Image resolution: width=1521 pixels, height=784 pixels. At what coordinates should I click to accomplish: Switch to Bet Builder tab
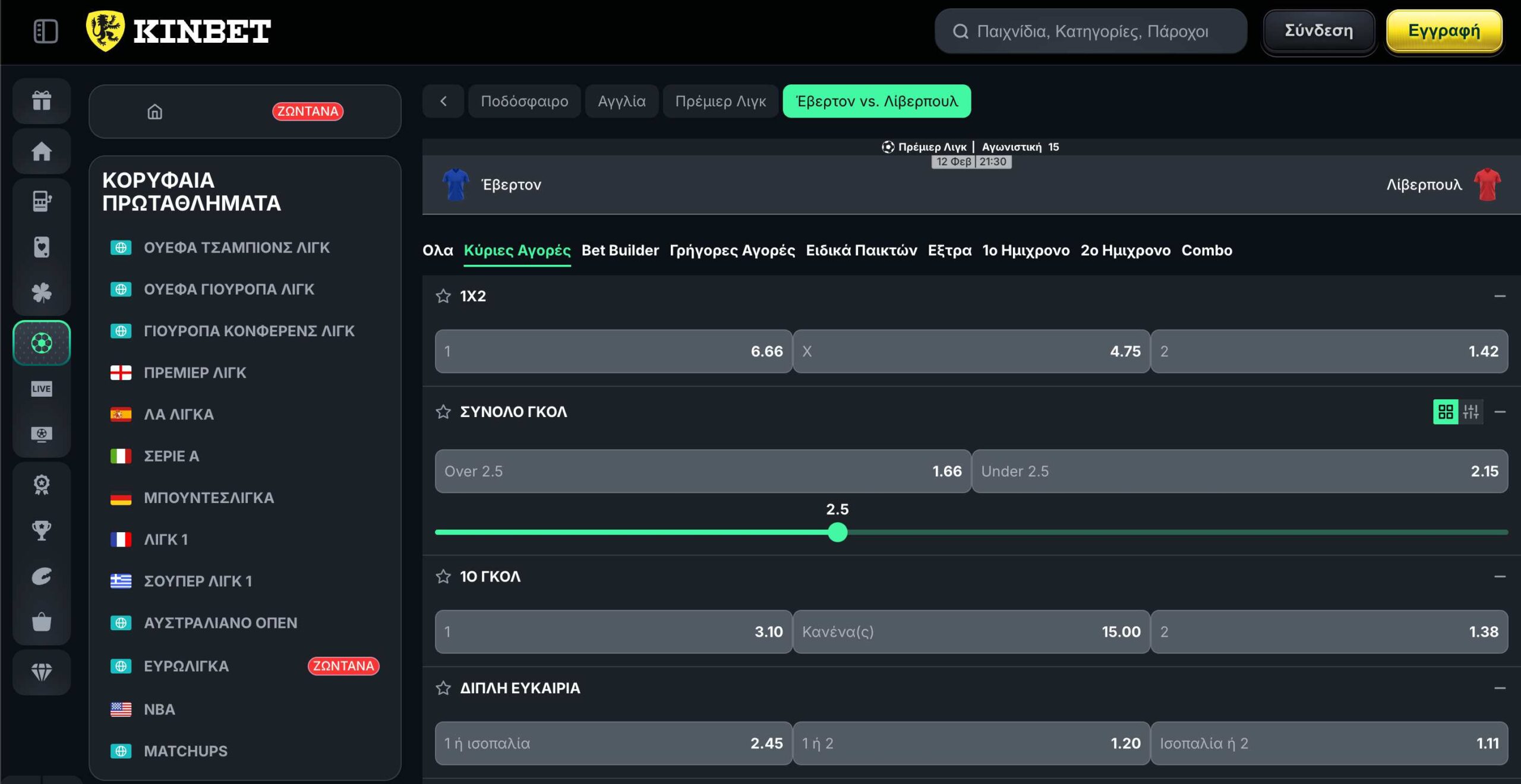click(620, 250)
